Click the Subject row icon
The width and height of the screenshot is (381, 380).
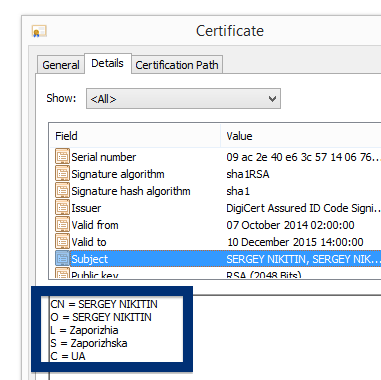(62, 259)
